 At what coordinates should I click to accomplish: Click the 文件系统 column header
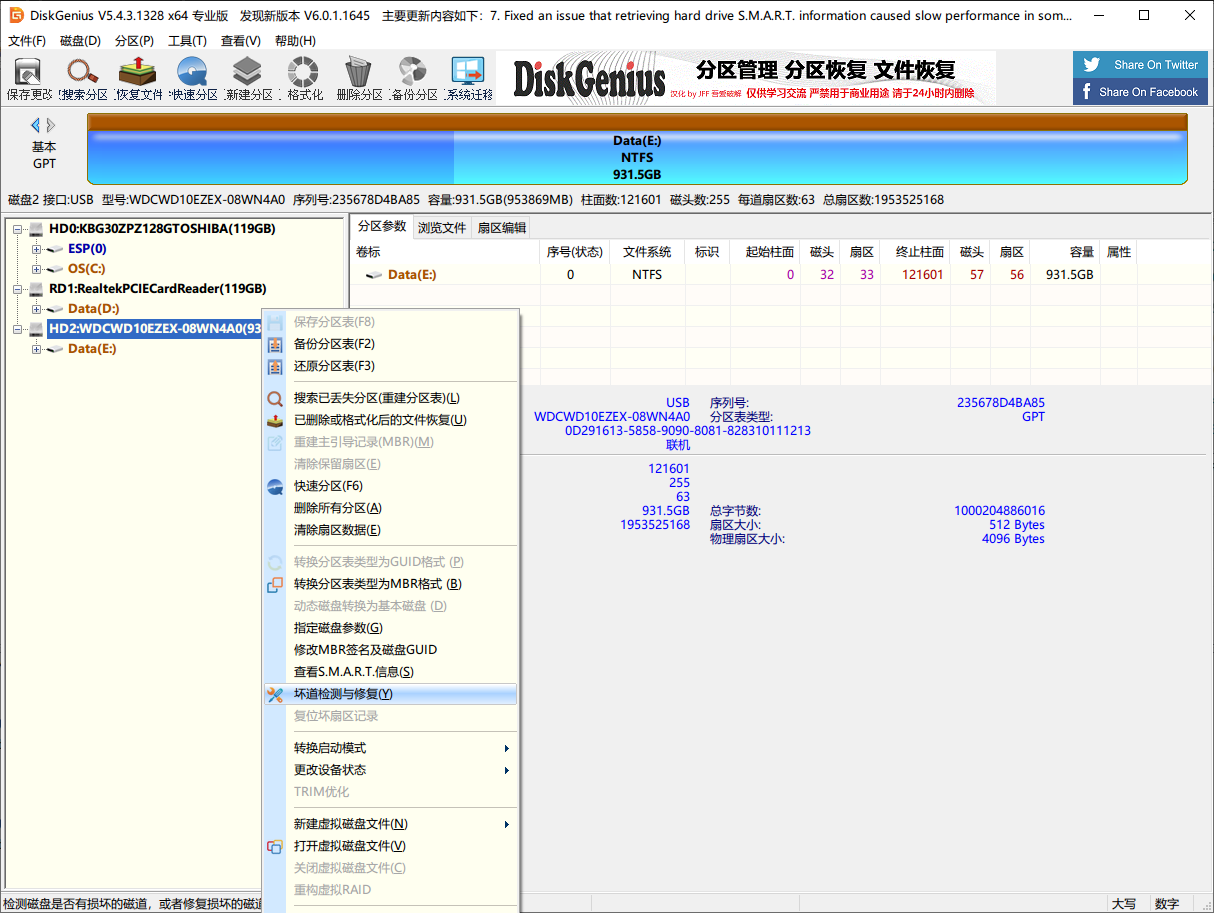pos(647,252)
